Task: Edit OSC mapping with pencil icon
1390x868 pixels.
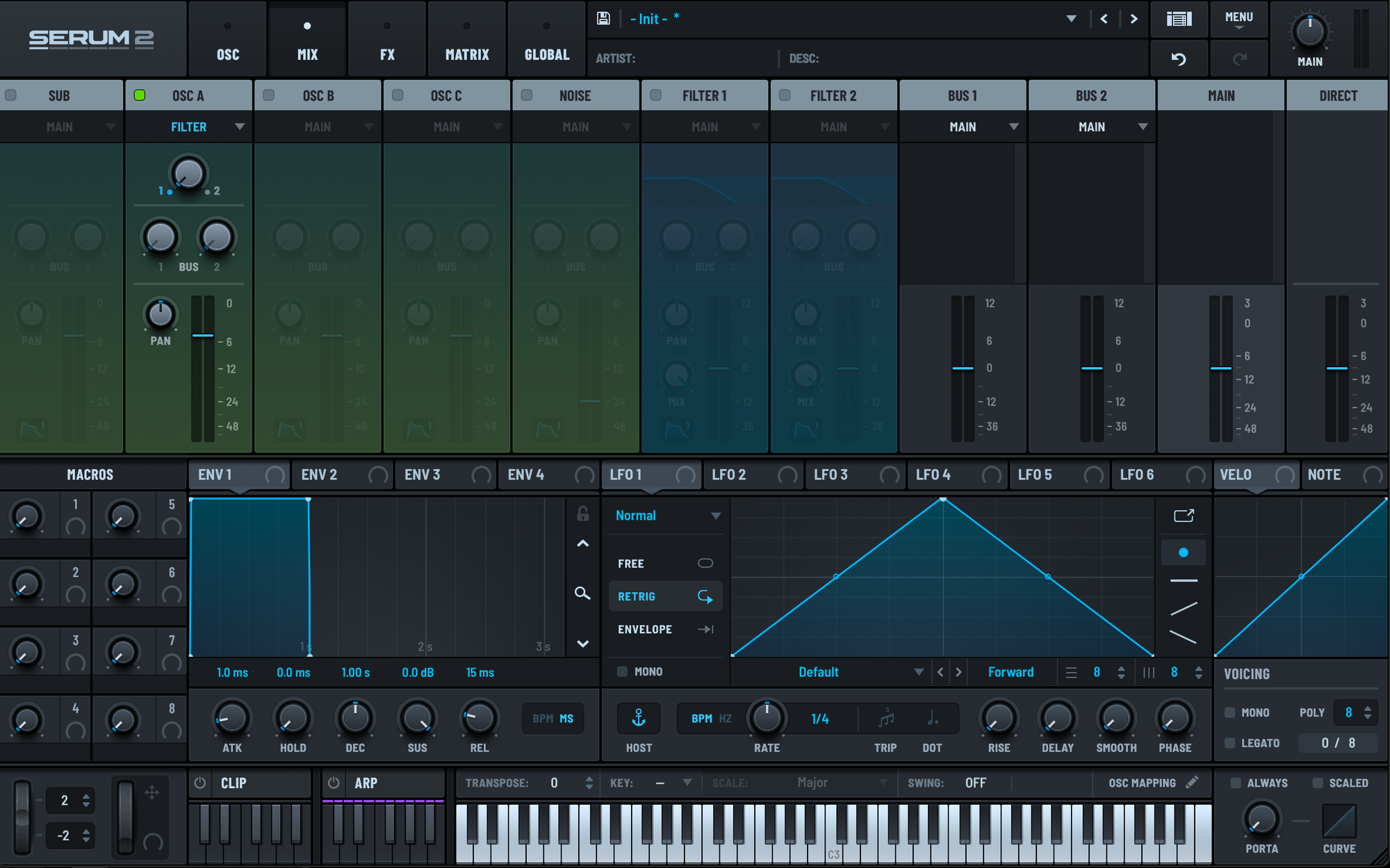Action: click(x=1193, y=783)
